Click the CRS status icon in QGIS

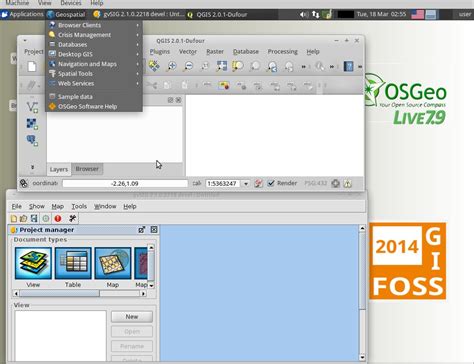tap(336, 183)
